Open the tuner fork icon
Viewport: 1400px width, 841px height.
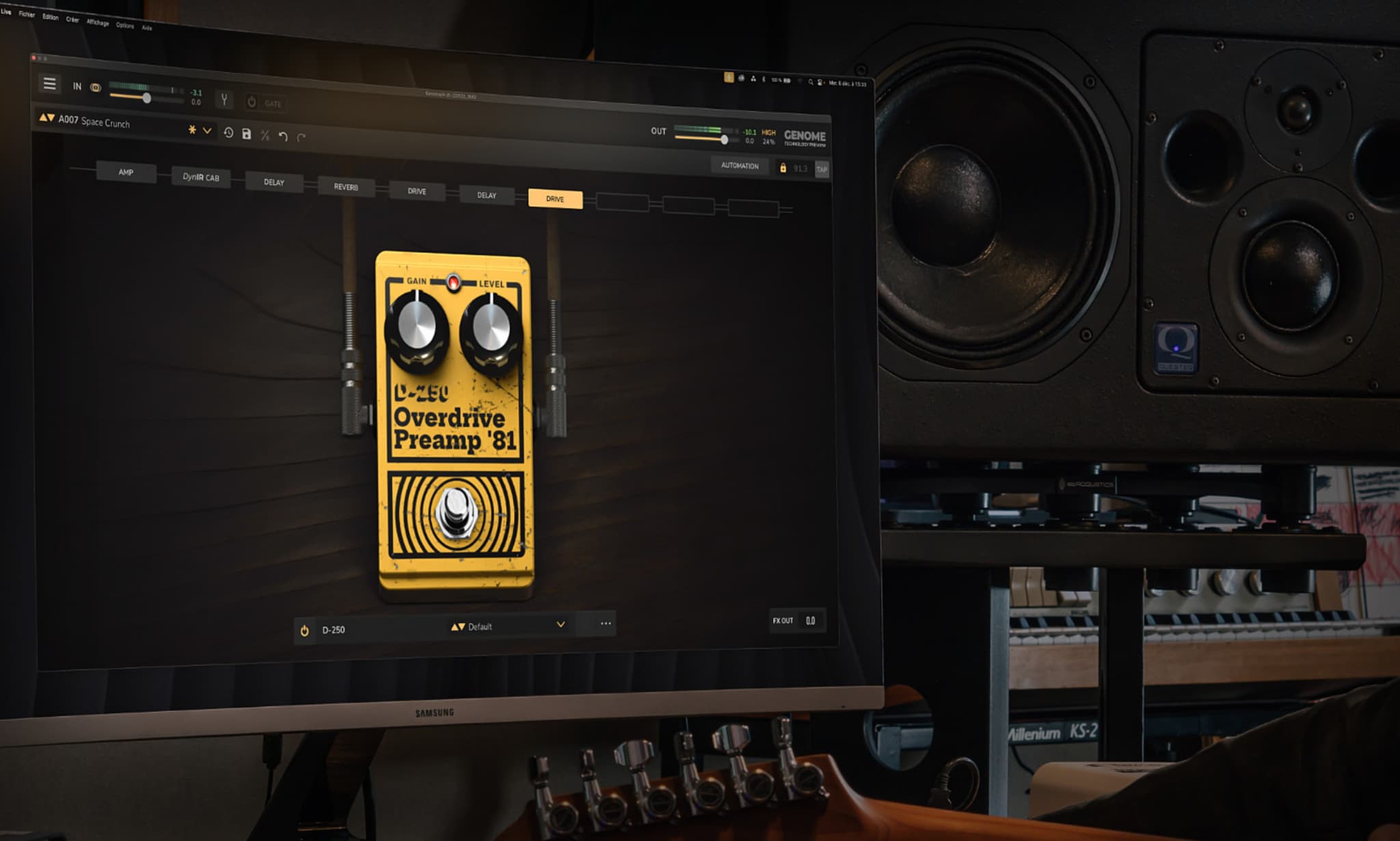point(224,100)
